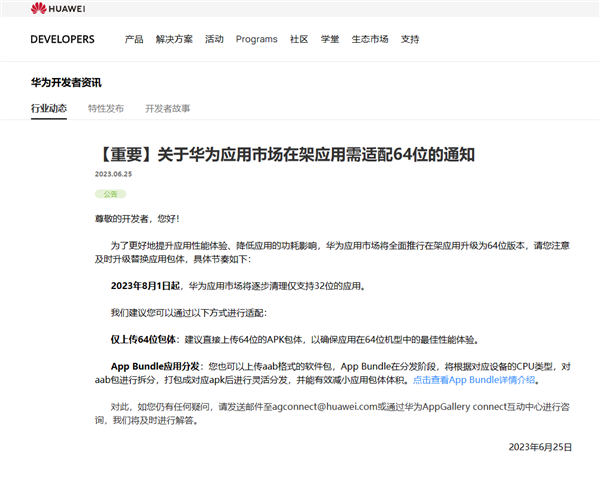Open the Programs menu
This screenshot has height=488, width=600.
(x=256, y=39)
